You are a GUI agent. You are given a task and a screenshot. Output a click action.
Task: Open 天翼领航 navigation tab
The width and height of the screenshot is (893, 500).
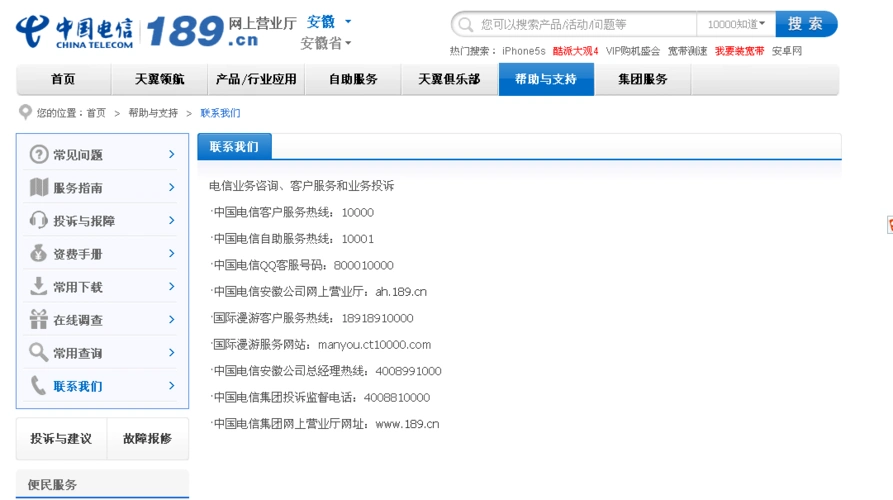(x=159, y=79)
